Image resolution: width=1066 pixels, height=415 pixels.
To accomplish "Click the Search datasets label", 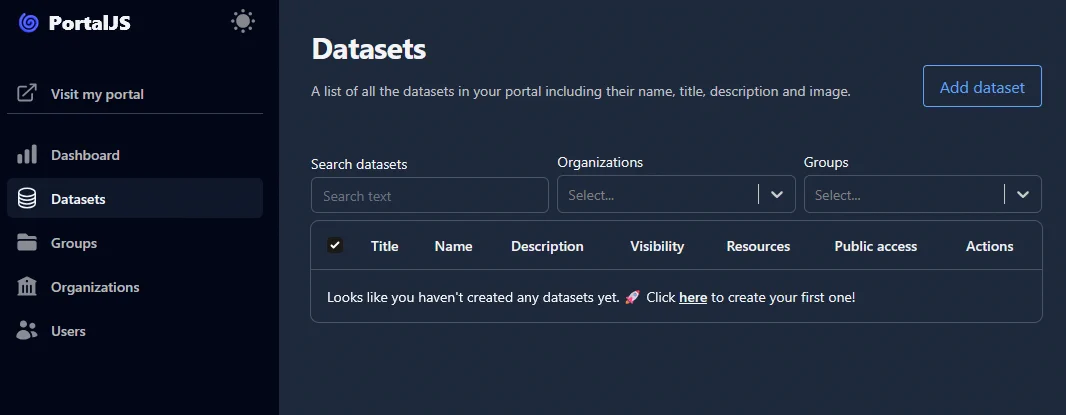I will click(359, 164).
